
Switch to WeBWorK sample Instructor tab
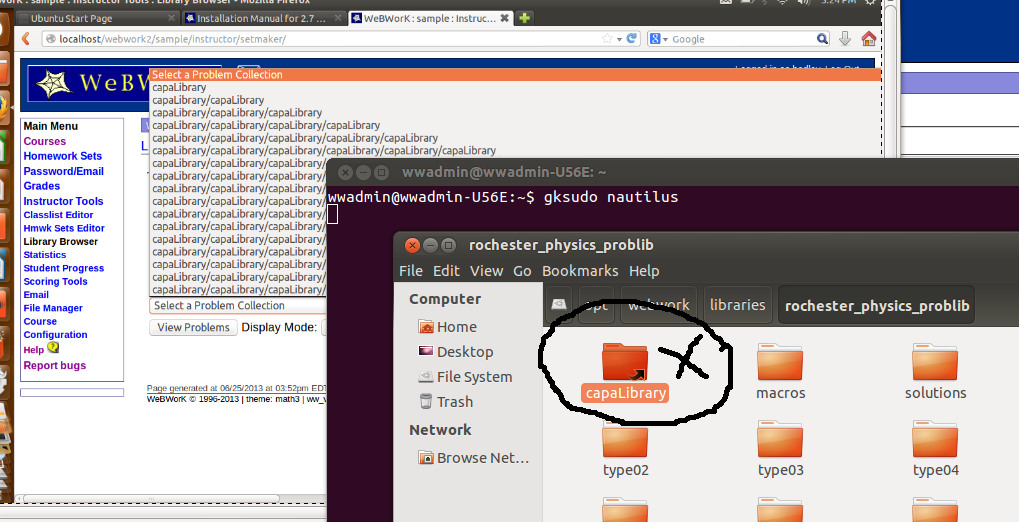point(430,18)
